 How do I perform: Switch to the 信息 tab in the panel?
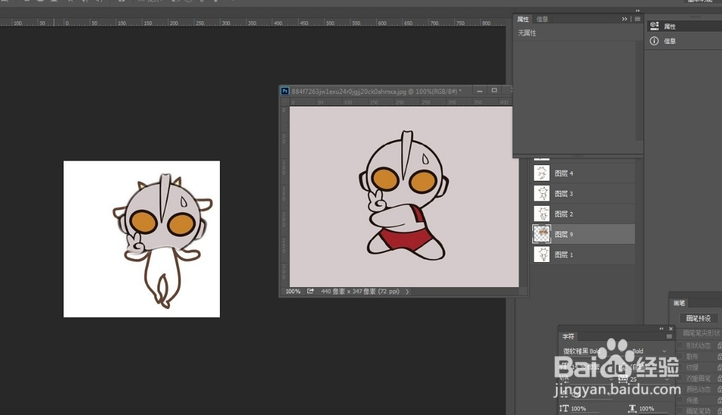tap(542, 19)
